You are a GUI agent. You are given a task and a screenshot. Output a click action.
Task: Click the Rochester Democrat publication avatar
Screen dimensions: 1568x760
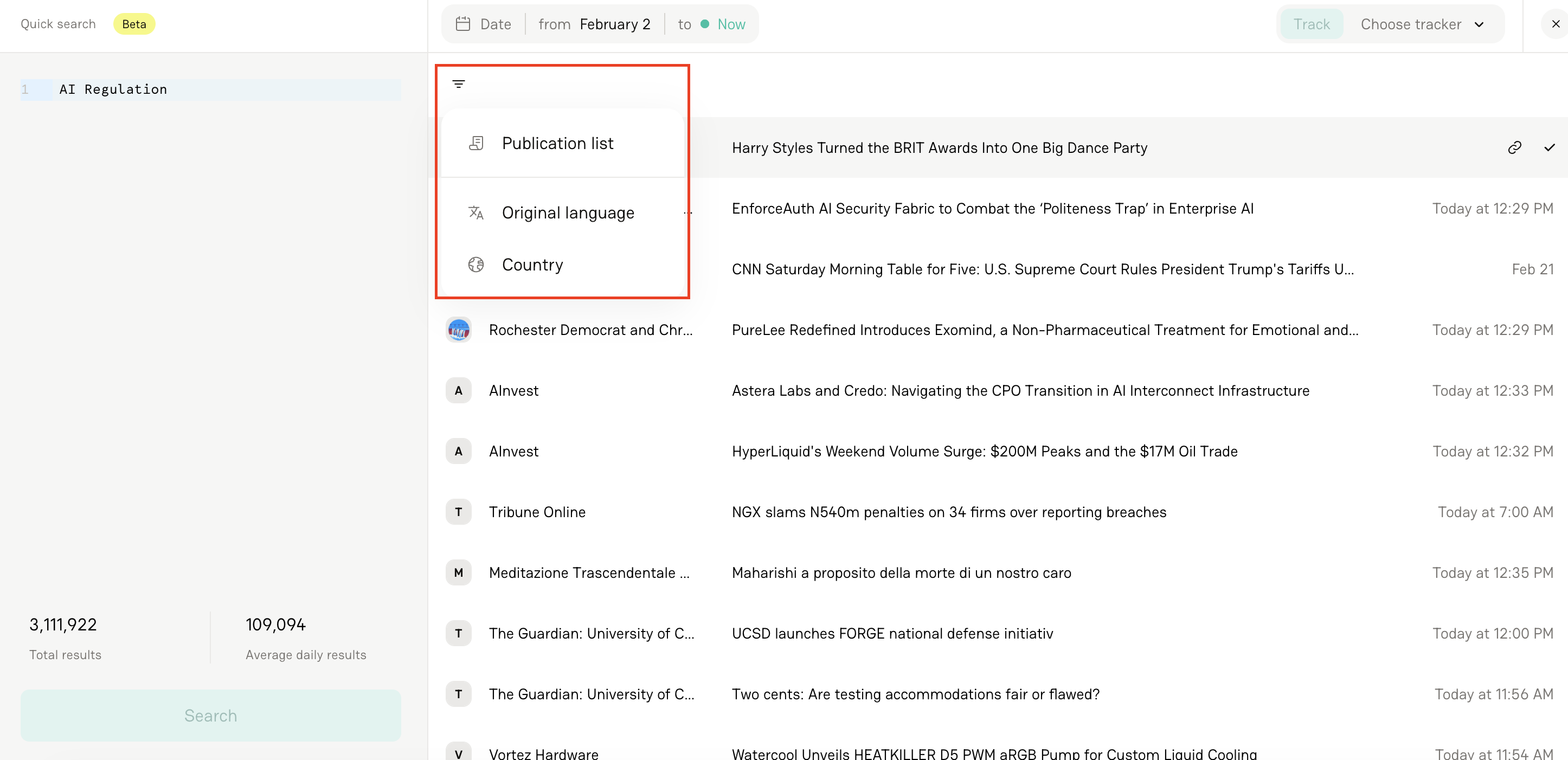coord(458,330)
